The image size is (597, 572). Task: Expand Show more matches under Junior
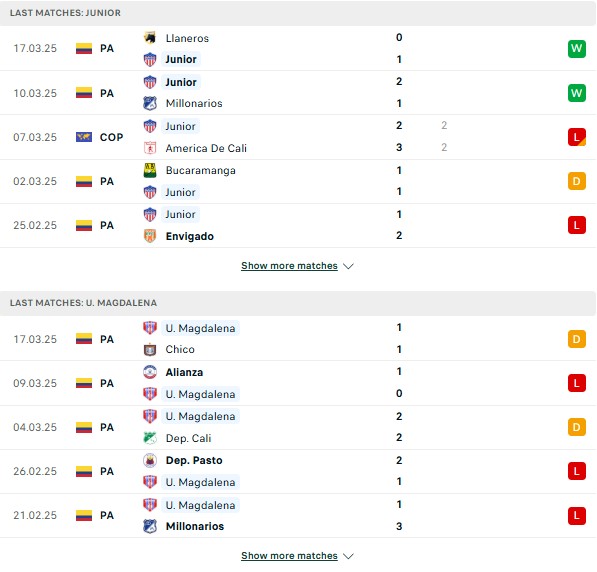tap(289, 266)
